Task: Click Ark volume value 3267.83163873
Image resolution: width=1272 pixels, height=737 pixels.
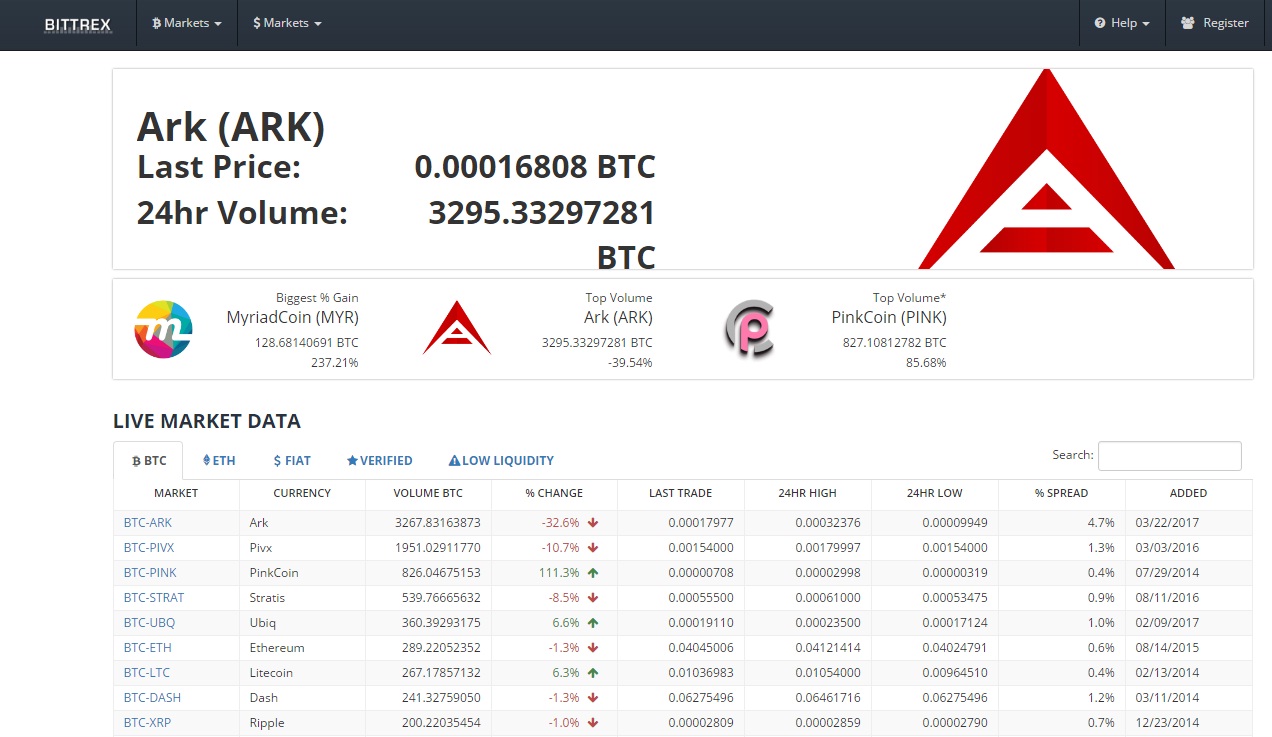Action: point(438,523)
